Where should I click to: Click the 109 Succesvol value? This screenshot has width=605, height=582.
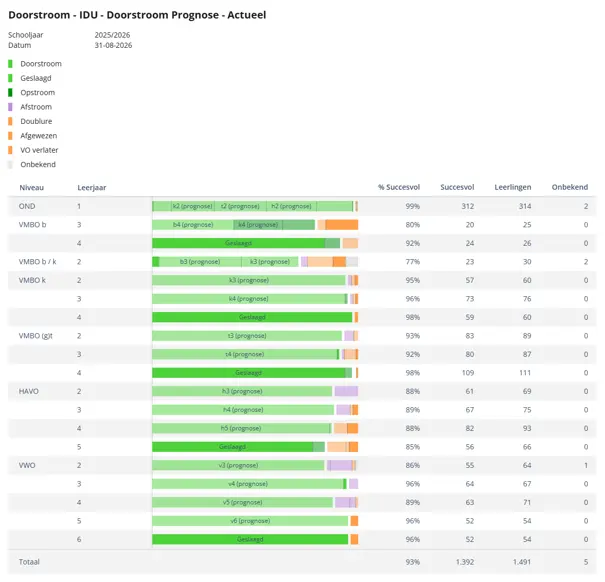coord(468,373)
